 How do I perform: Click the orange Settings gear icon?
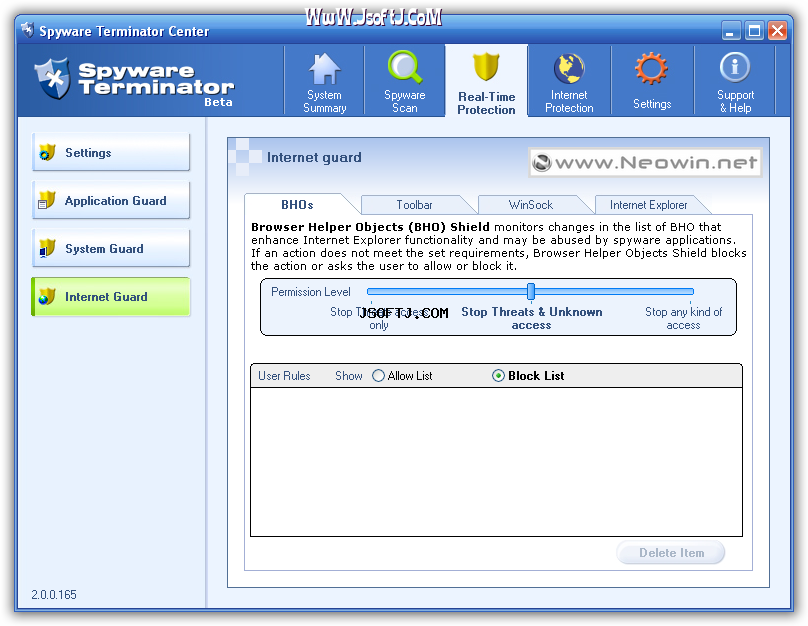[x=651, y=68]
